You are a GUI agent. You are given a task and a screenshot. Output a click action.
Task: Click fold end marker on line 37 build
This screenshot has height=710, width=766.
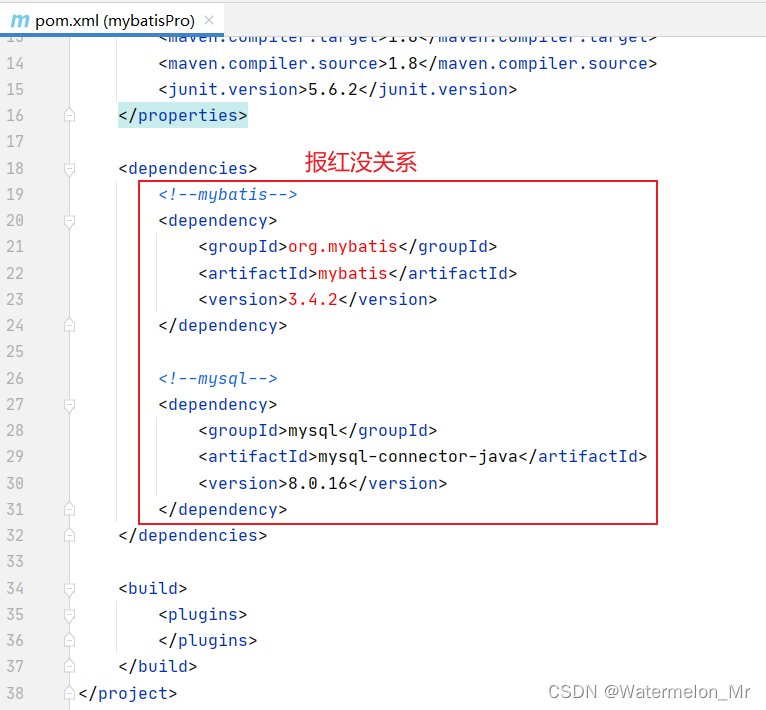point(69,667)
